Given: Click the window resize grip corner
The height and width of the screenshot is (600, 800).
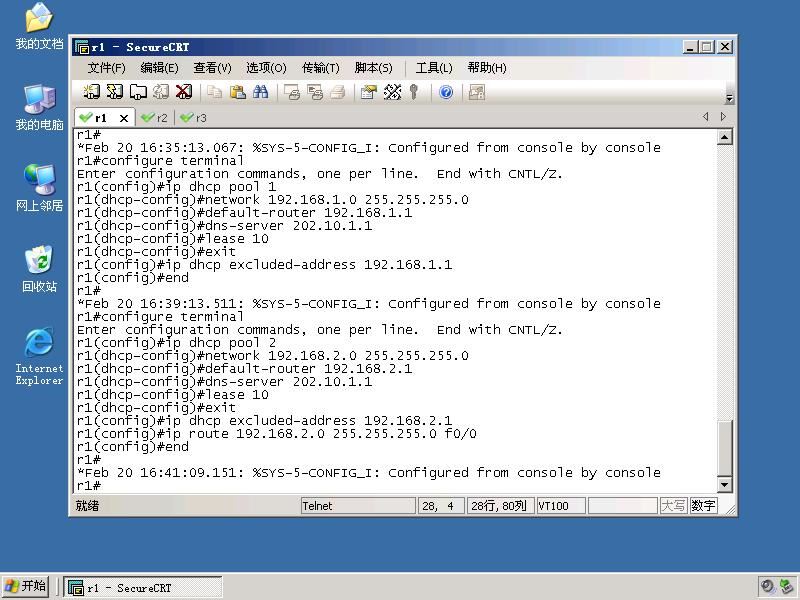Looking at the screenshot, I should (731, 509).
